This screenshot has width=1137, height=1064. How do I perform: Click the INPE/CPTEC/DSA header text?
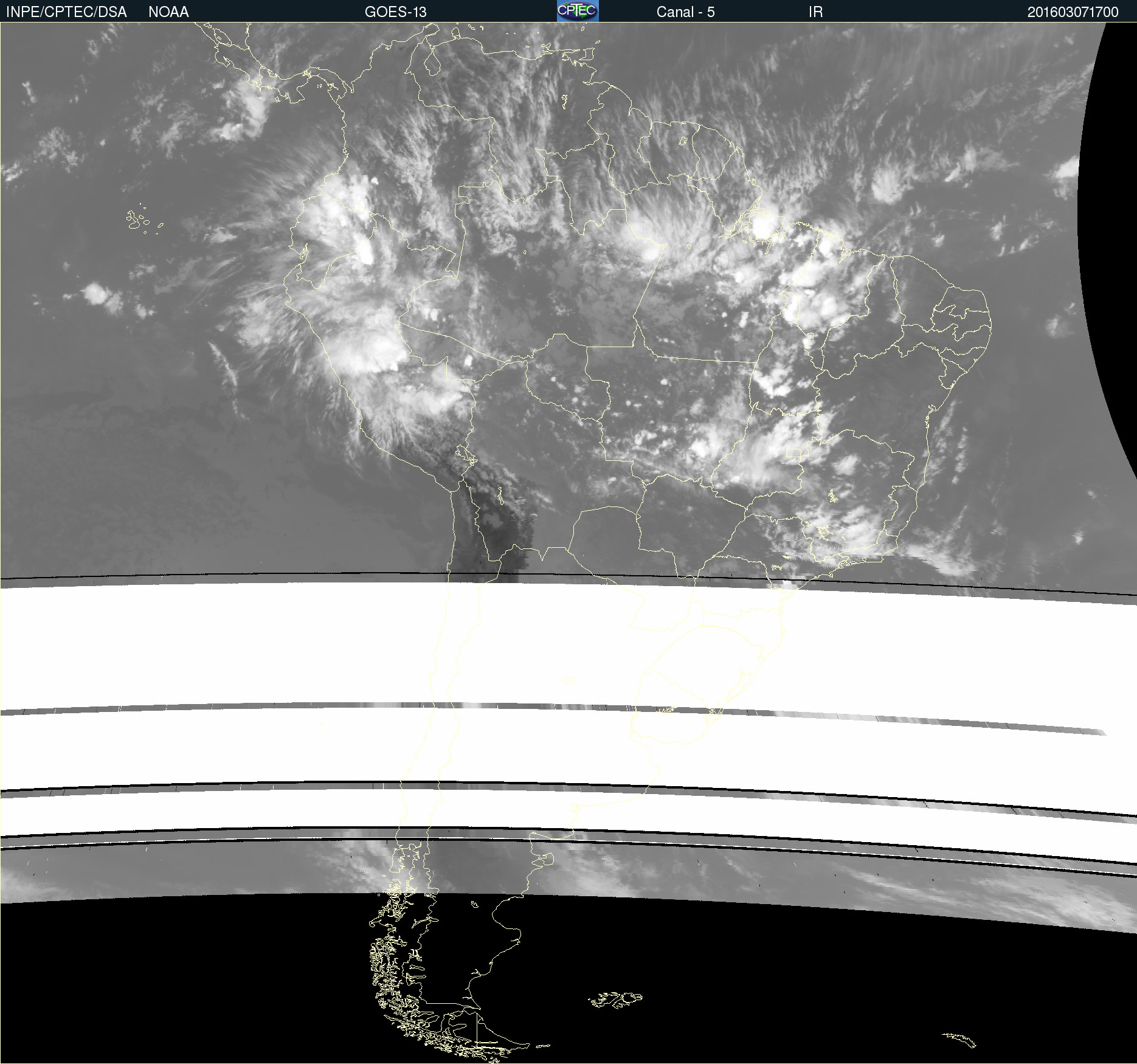click(x=66, y=12)
